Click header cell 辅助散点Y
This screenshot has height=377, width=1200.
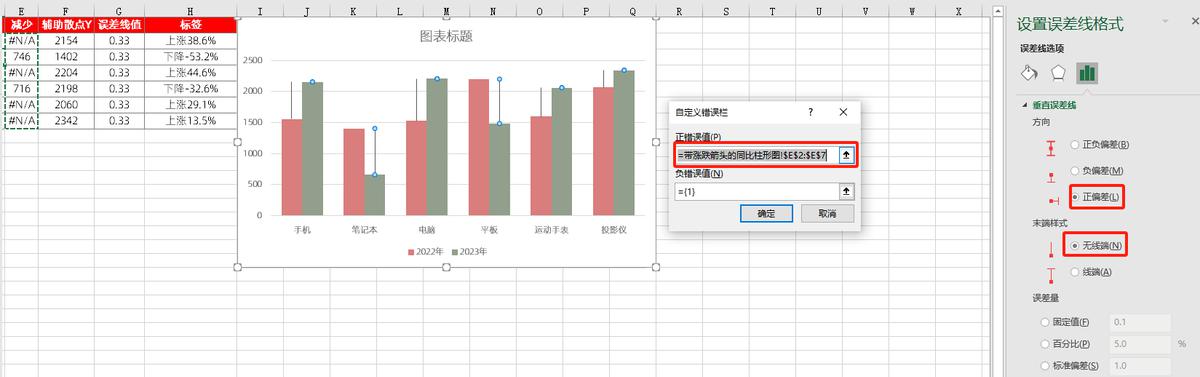[66, 25]
